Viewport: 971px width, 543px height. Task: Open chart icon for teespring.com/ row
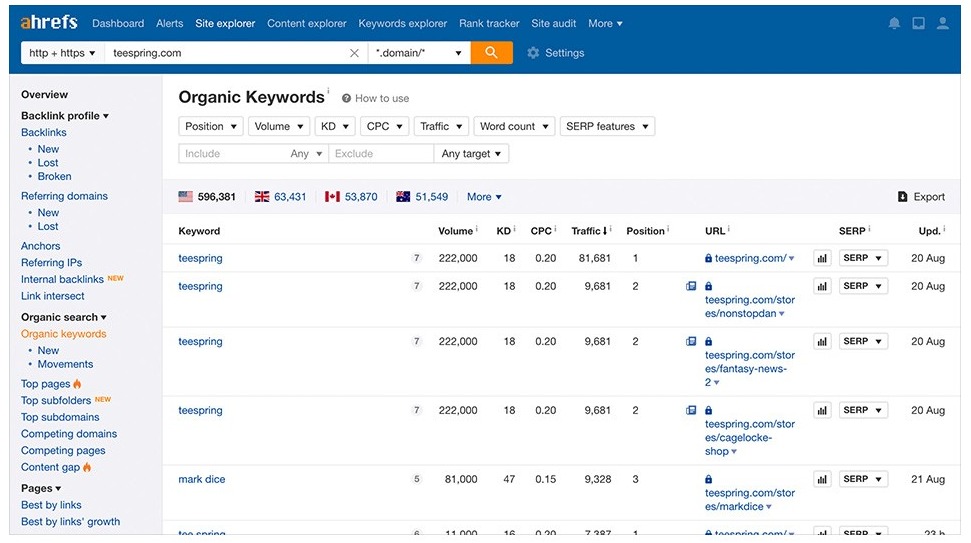click(x=822, y=258)
